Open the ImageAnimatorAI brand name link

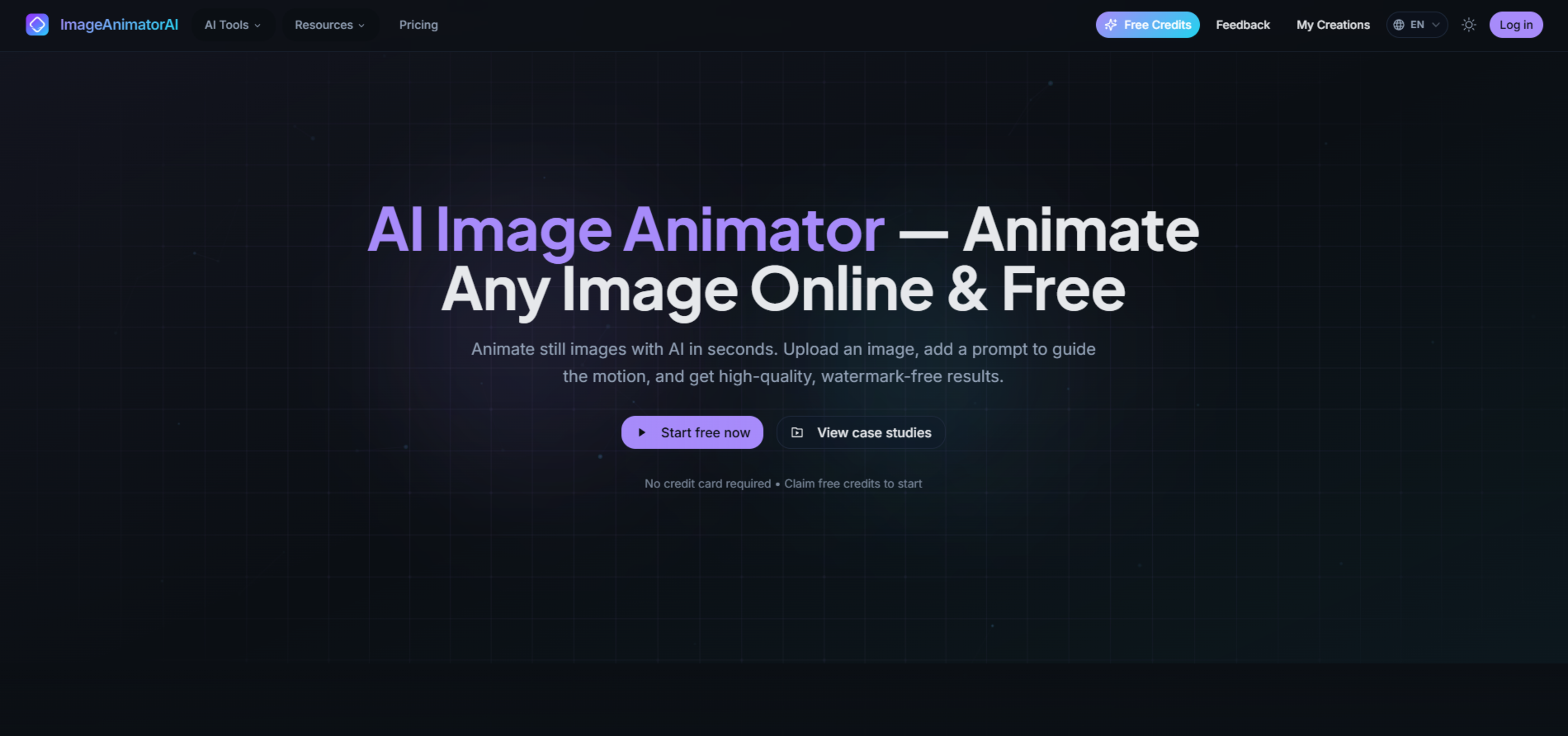(x=119, y=24)
